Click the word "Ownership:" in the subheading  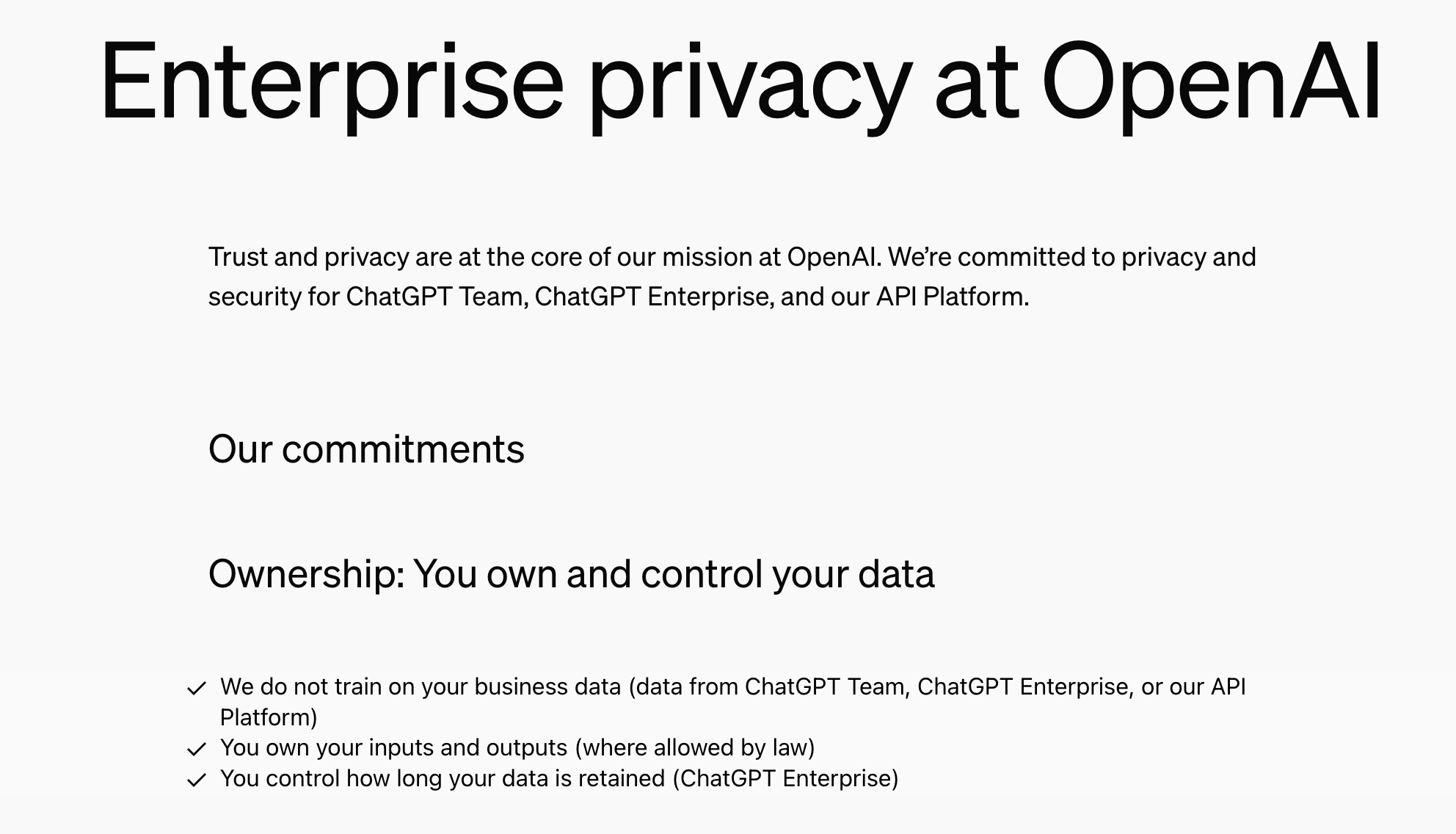[307, 574]
